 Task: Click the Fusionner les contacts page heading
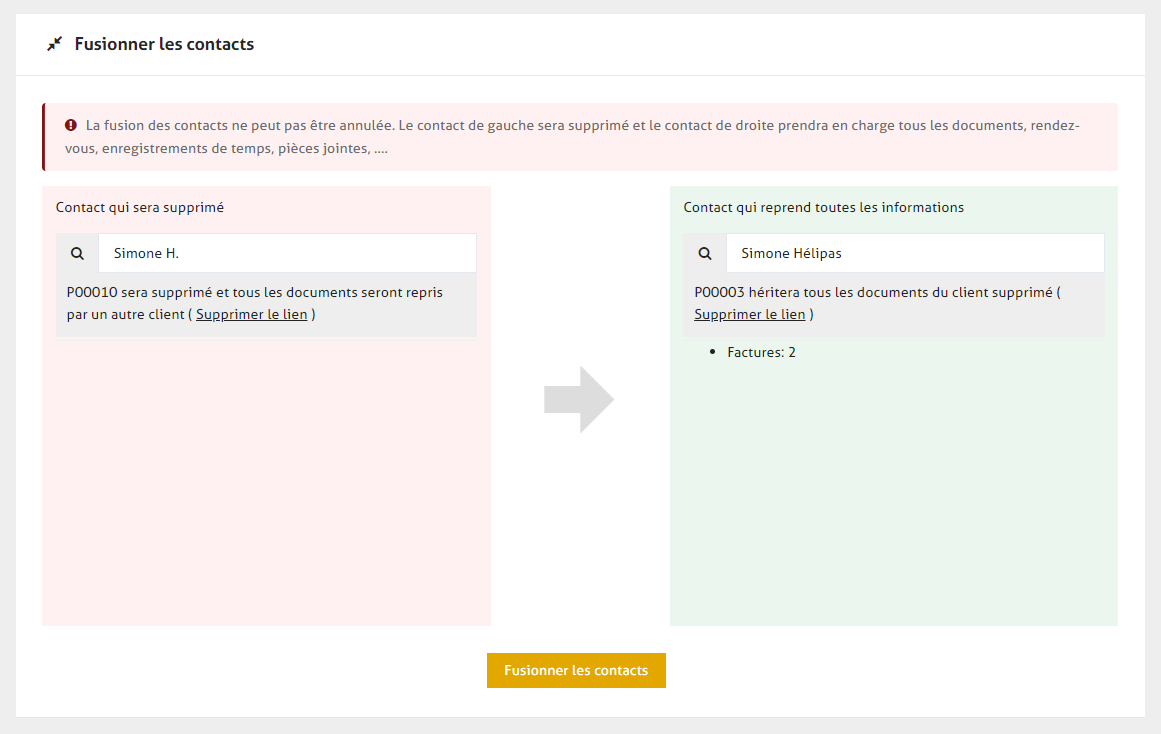click(164, 44)
